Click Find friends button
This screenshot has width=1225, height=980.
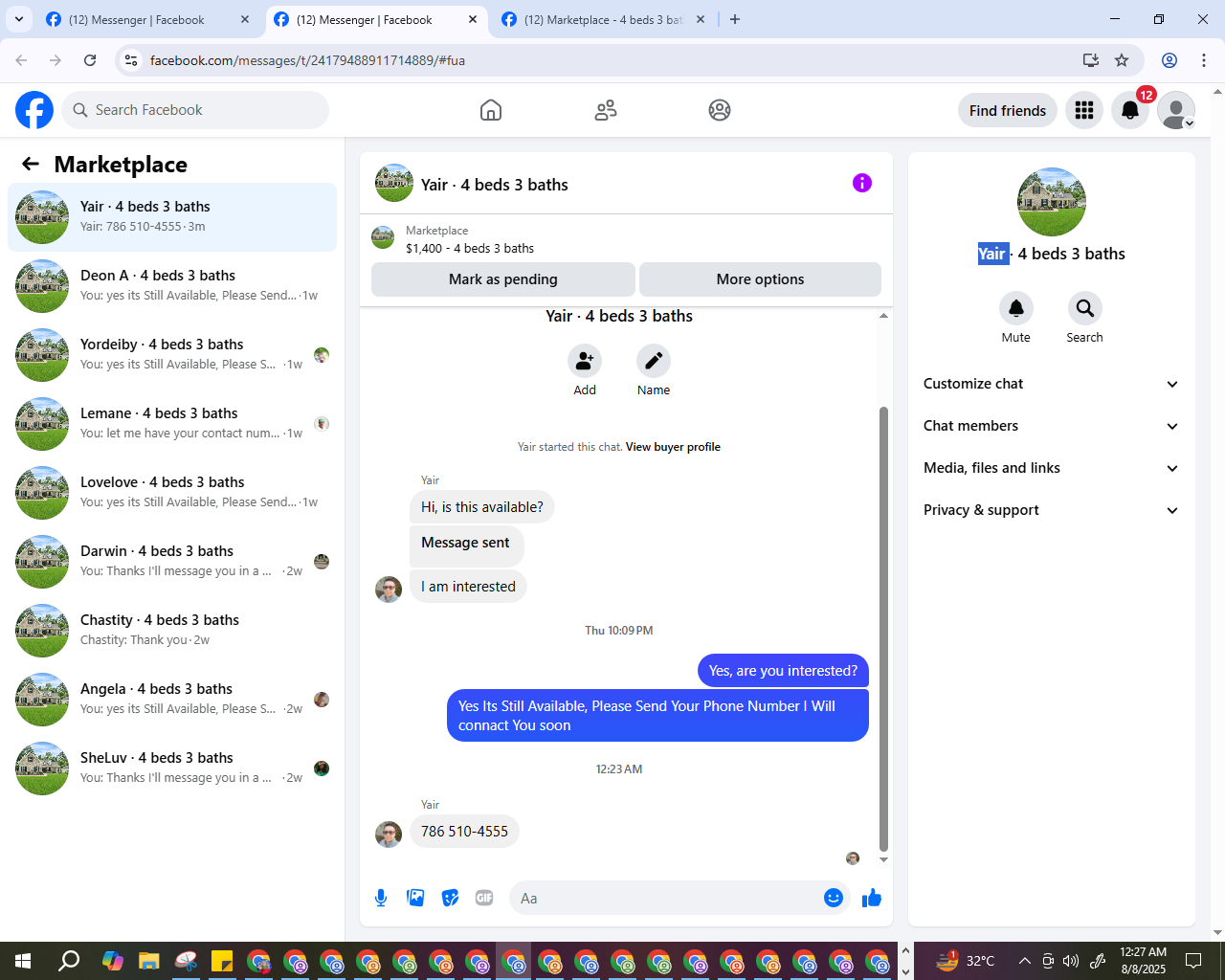pos(1008,110)
